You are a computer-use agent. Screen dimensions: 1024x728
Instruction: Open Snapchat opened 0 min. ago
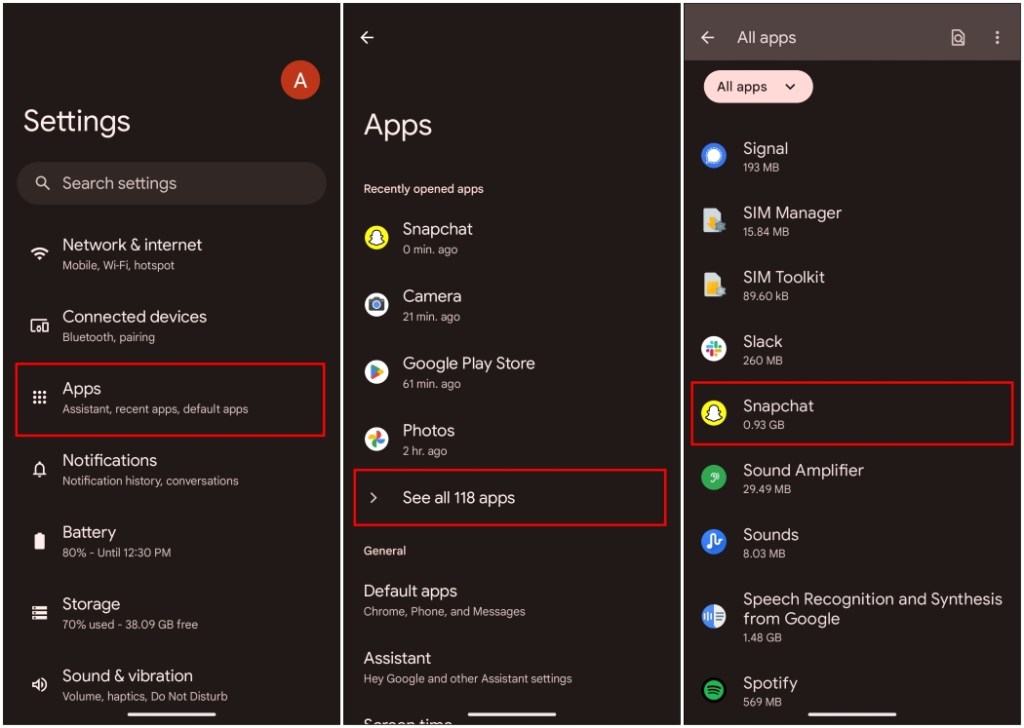coord(511,238)
